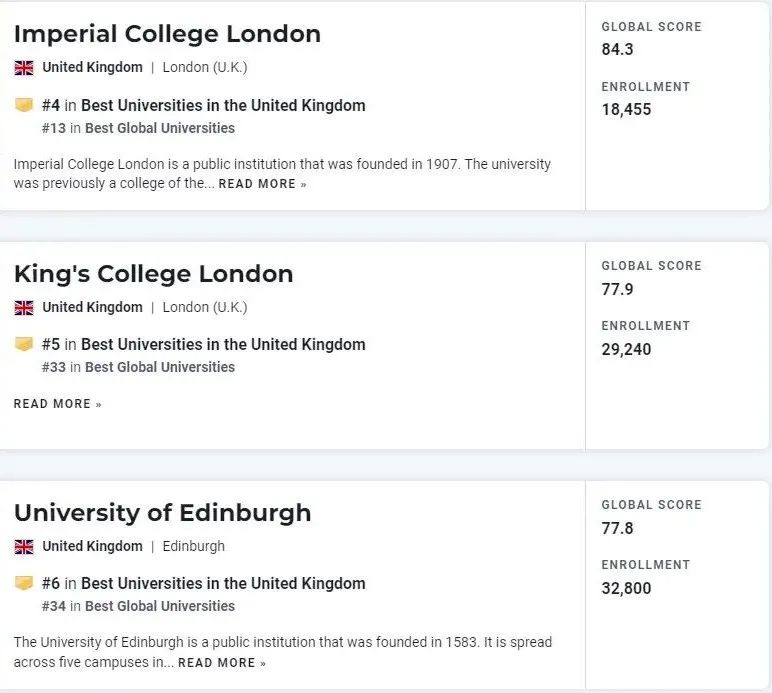Image resolution: width=772 pixels, height=693 pixels.
Task: Click READ MORE under King's College London
Action: pos(58,404)
